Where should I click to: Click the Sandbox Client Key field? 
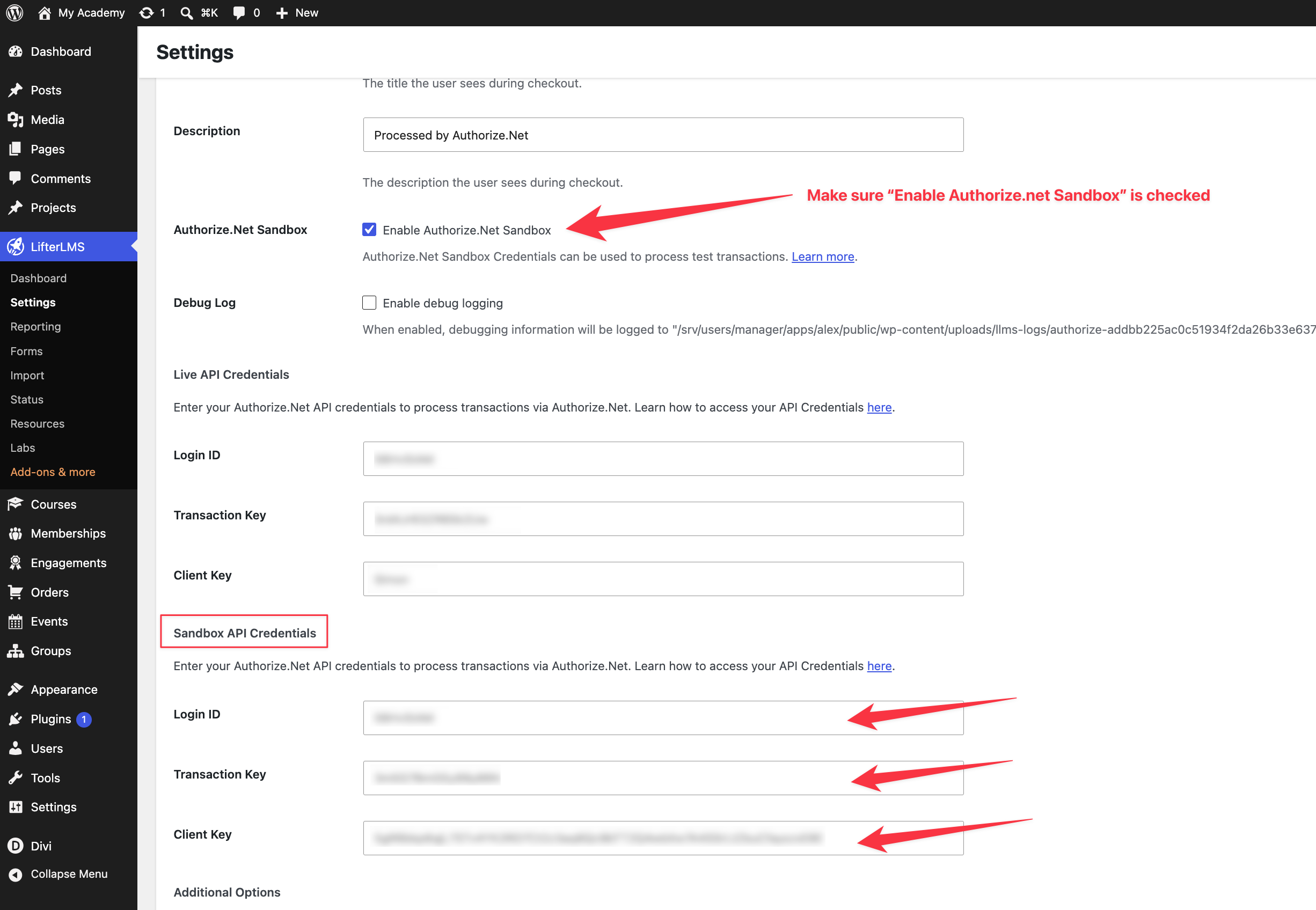662,838
